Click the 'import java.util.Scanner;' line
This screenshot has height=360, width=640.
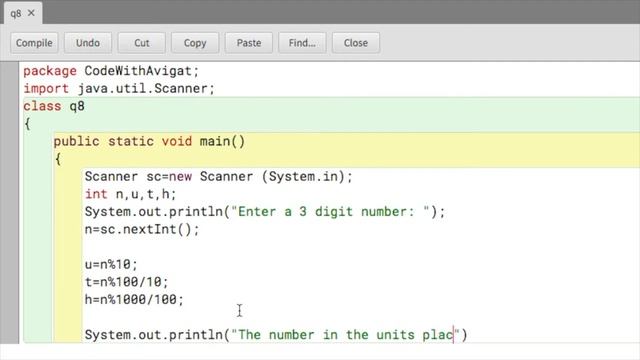(x=119, y=89)
